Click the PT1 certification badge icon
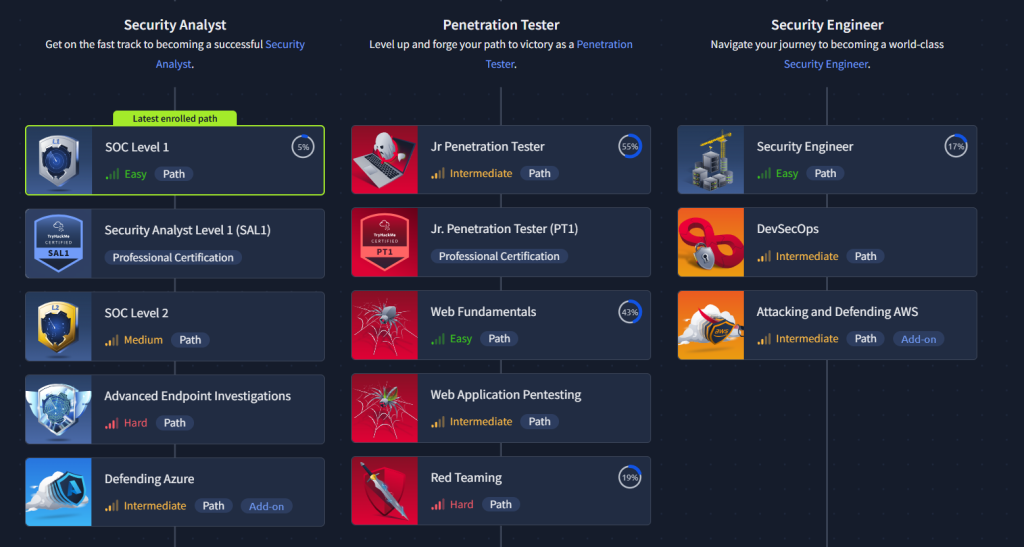This screenshot has width=1024, height=547. [x=384, y=242]
